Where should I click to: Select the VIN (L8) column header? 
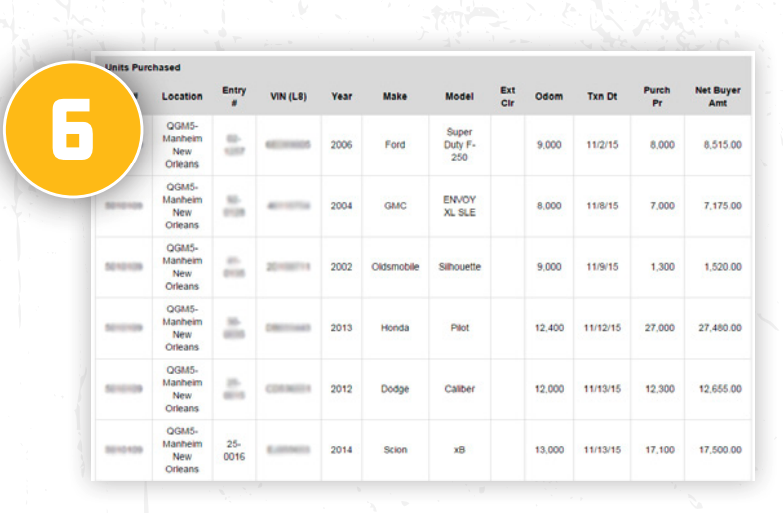(288, 97)
